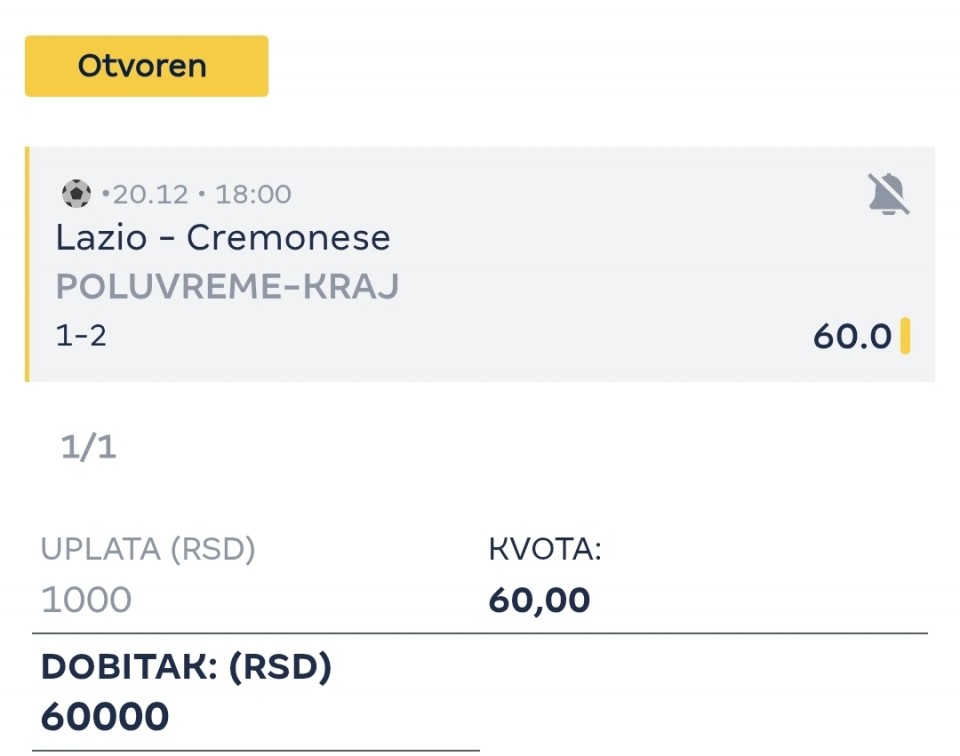The height and width of the screenshot is (756, 960).
Task: Click the underline beneath the 60000 payout
Action: click(256, 749)
